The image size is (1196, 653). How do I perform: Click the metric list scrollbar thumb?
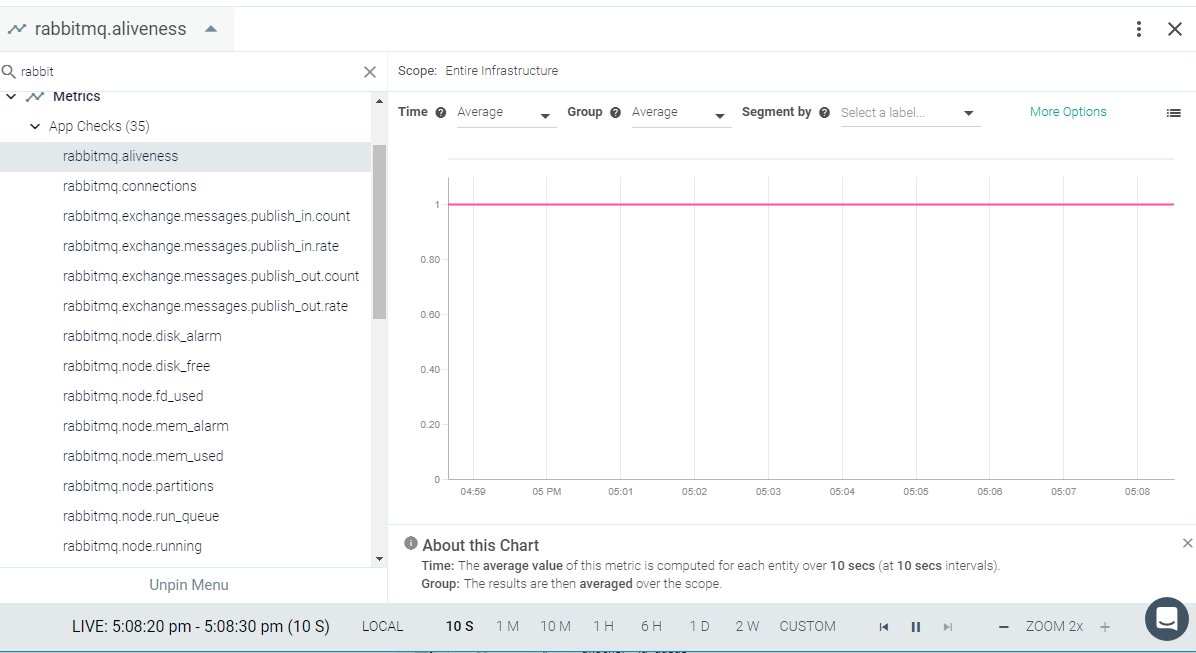click(379, 232)
